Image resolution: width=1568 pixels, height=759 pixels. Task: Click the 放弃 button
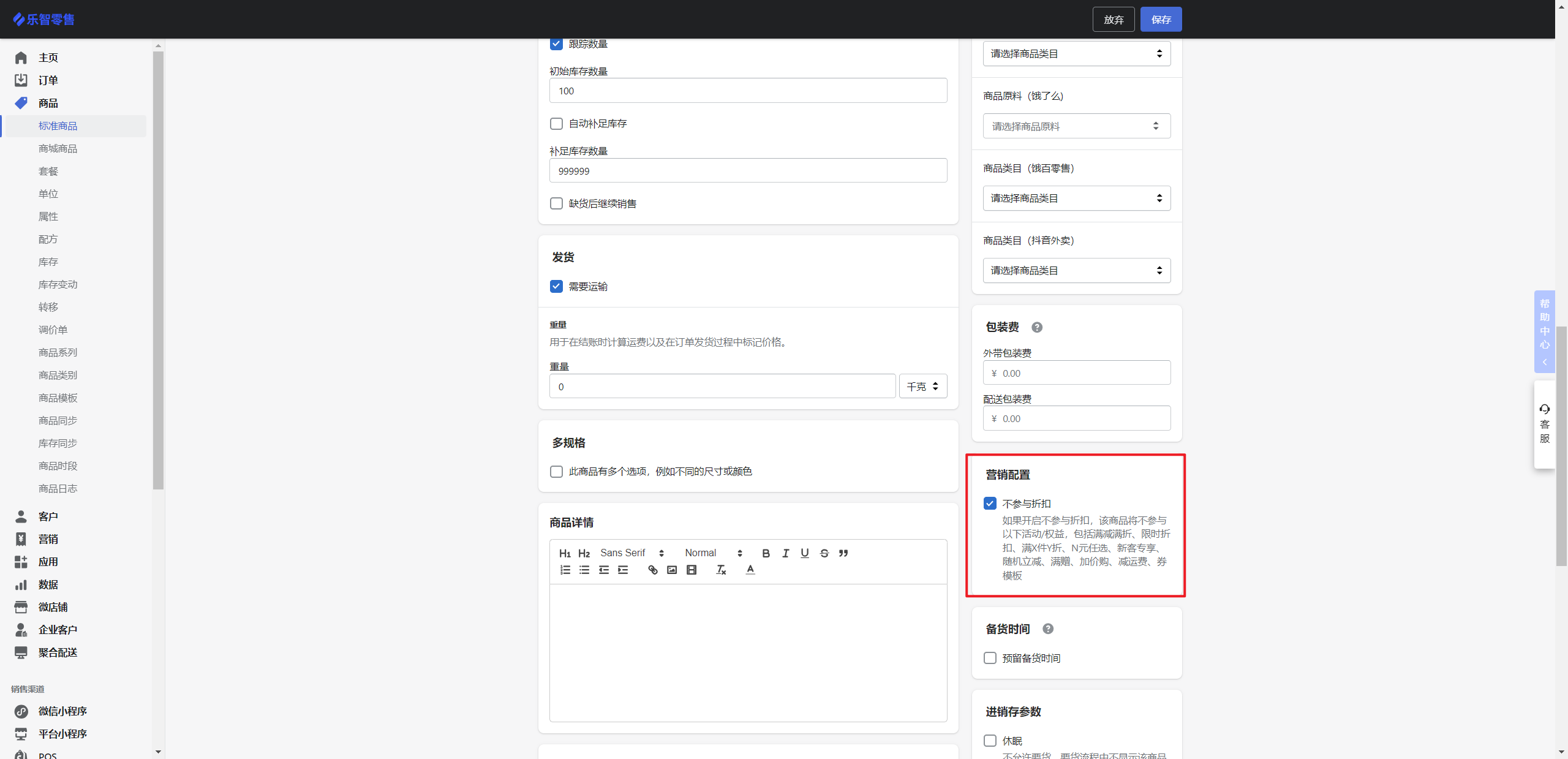(1113, 20)
